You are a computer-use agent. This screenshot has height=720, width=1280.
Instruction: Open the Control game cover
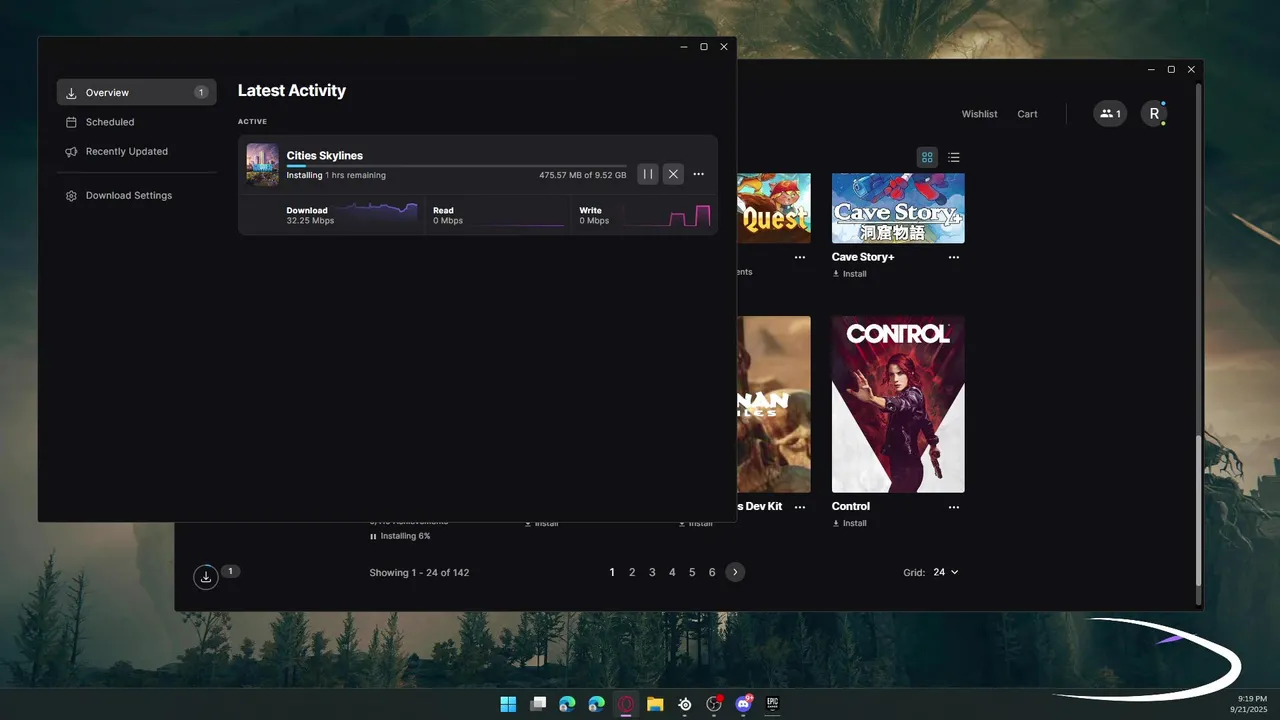[898, 404]
